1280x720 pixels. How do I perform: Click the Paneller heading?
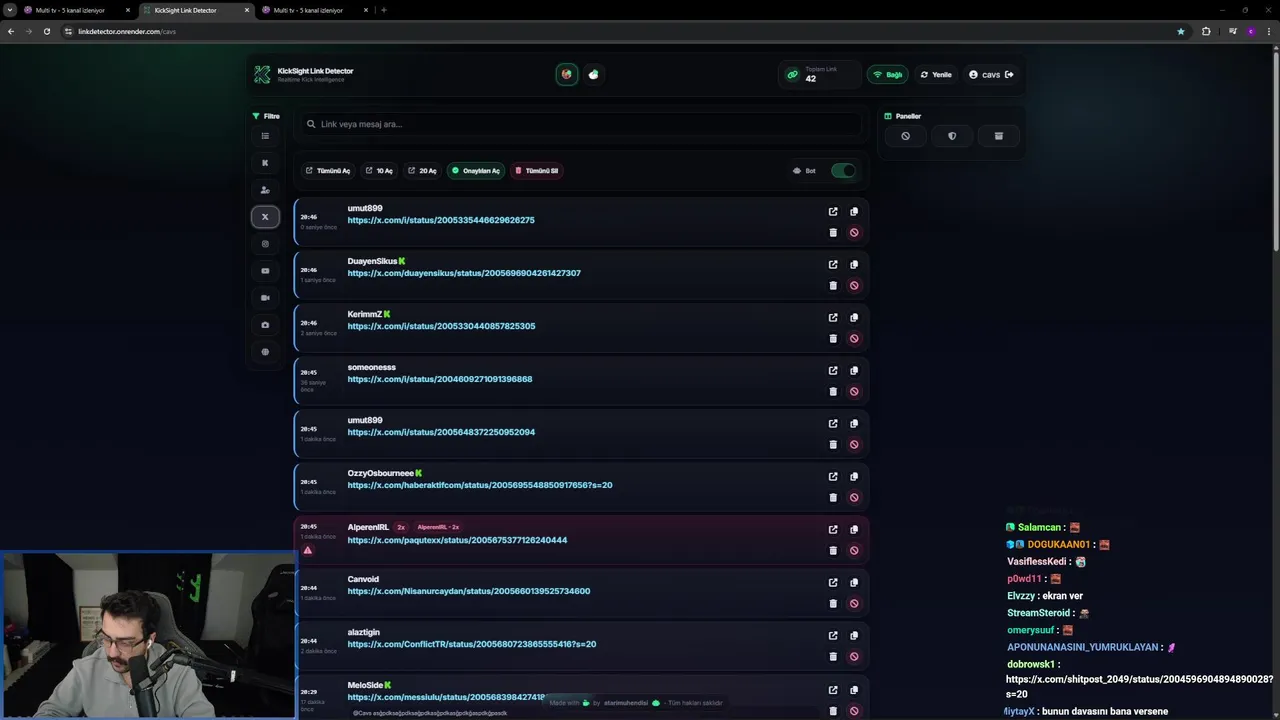tap(903, 116)
